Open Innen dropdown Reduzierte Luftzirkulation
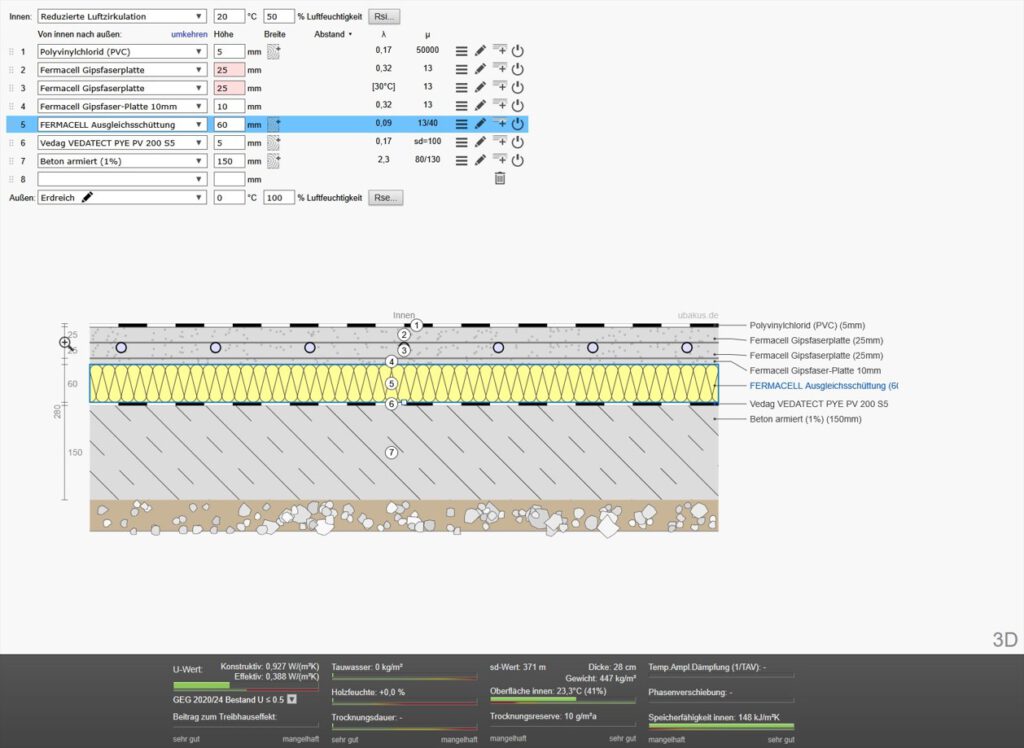The image size is (1024, 748). click(122, 16)
